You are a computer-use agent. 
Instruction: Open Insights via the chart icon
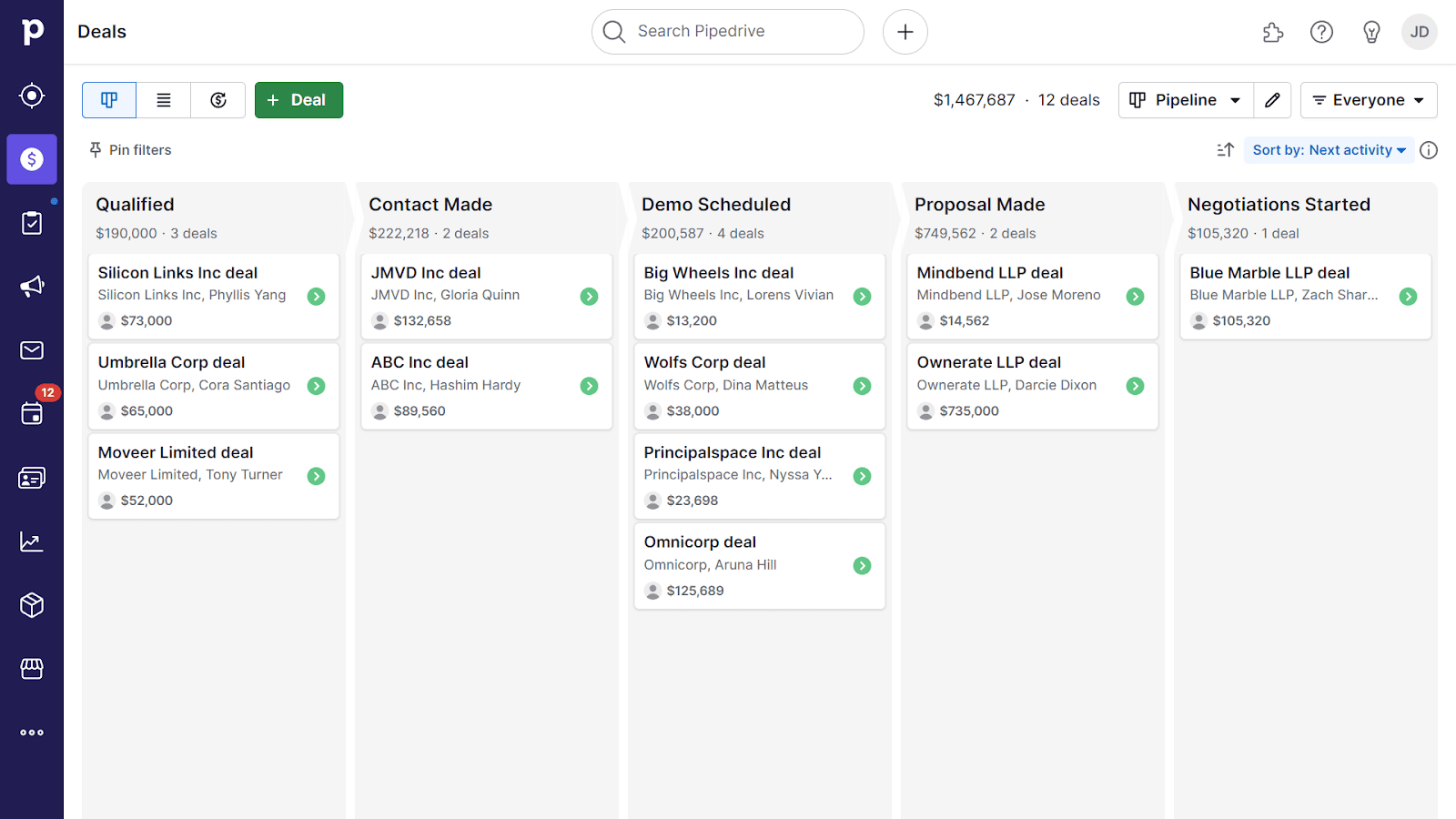(x=32, y=541)
